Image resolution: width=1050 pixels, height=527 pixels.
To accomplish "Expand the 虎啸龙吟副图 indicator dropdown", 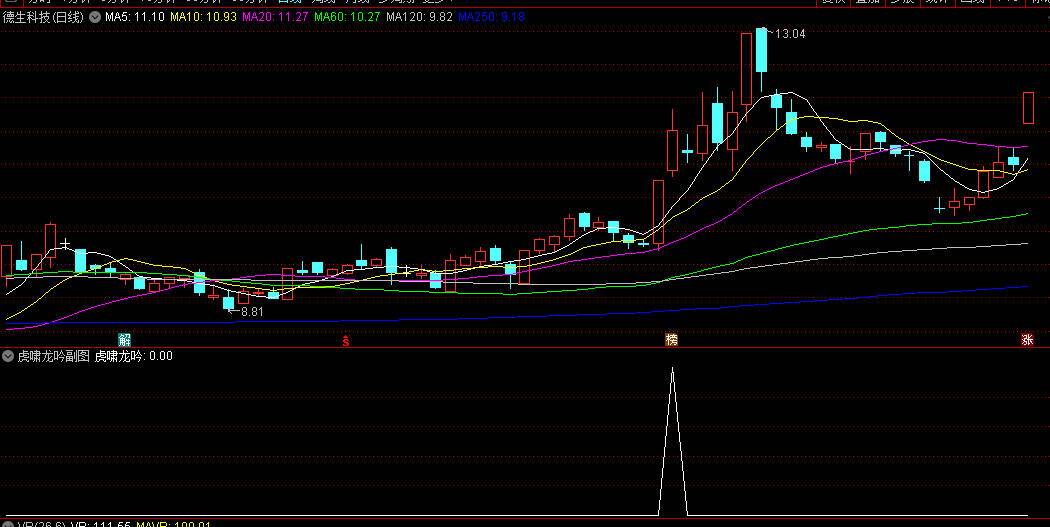I will coord(8,356).
